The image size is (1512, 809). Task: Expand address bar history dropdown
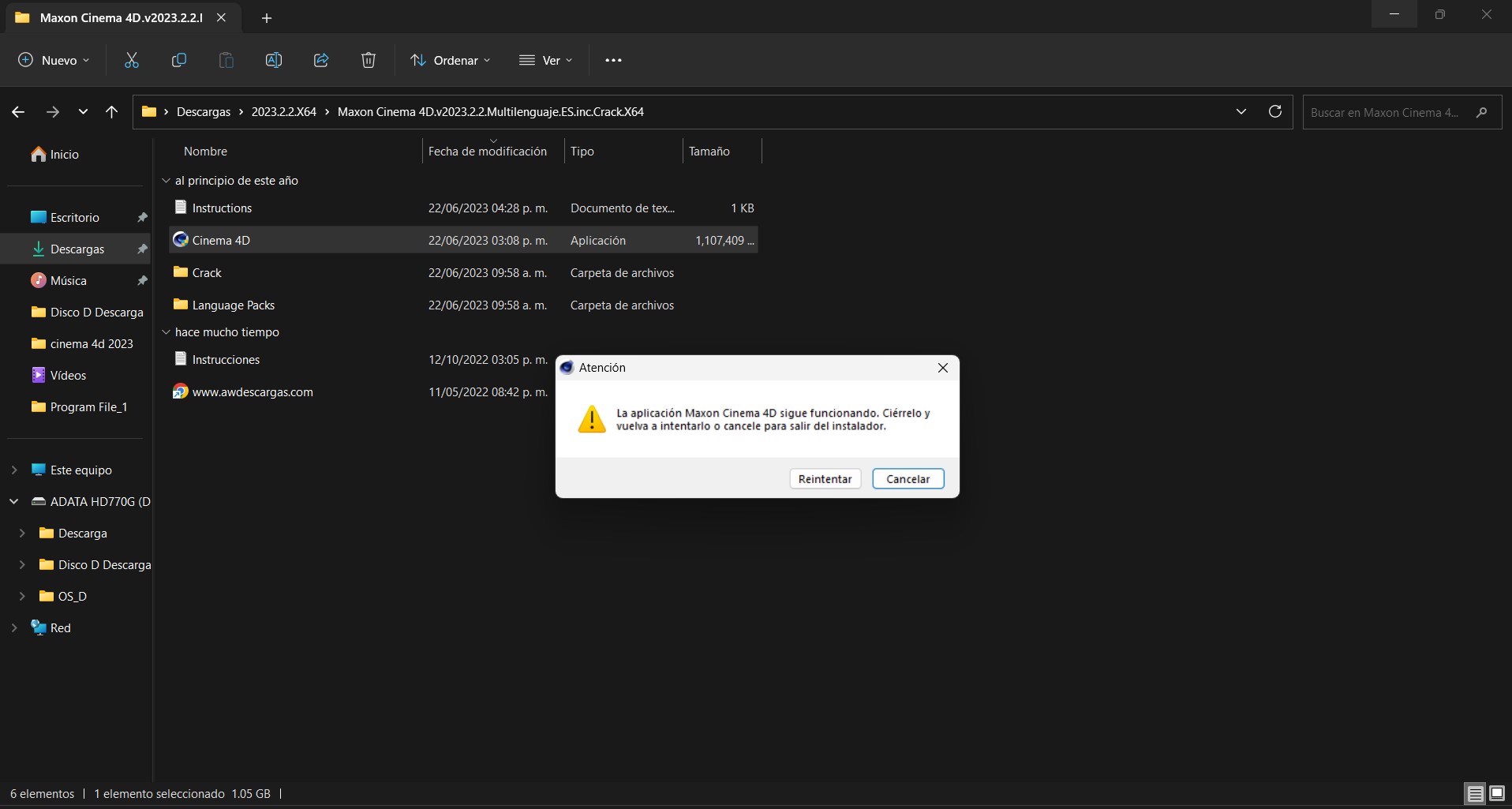pyautogui.click(x=1241, y=111)
